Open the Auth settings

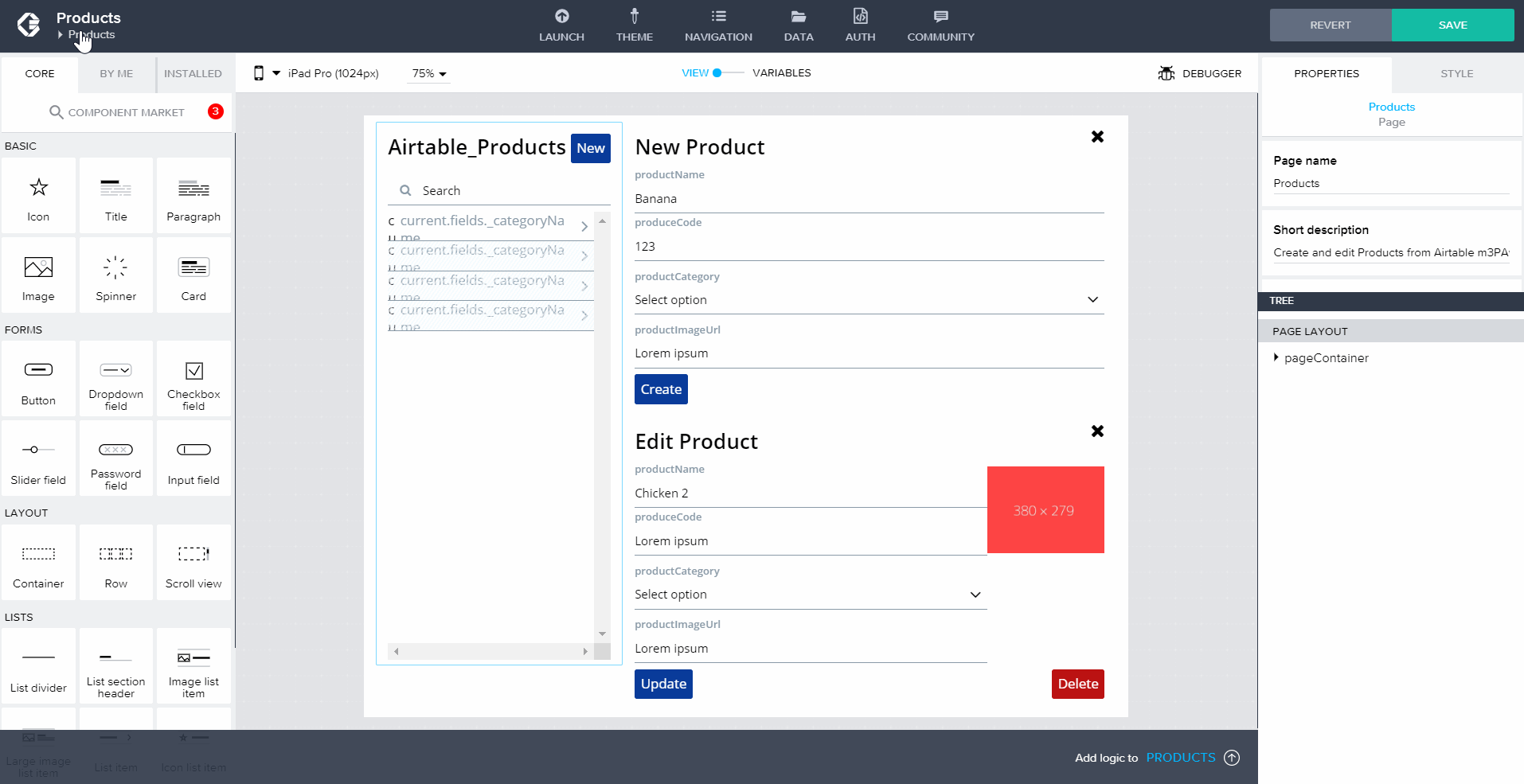pyautogui.click(x=860, y=26)
